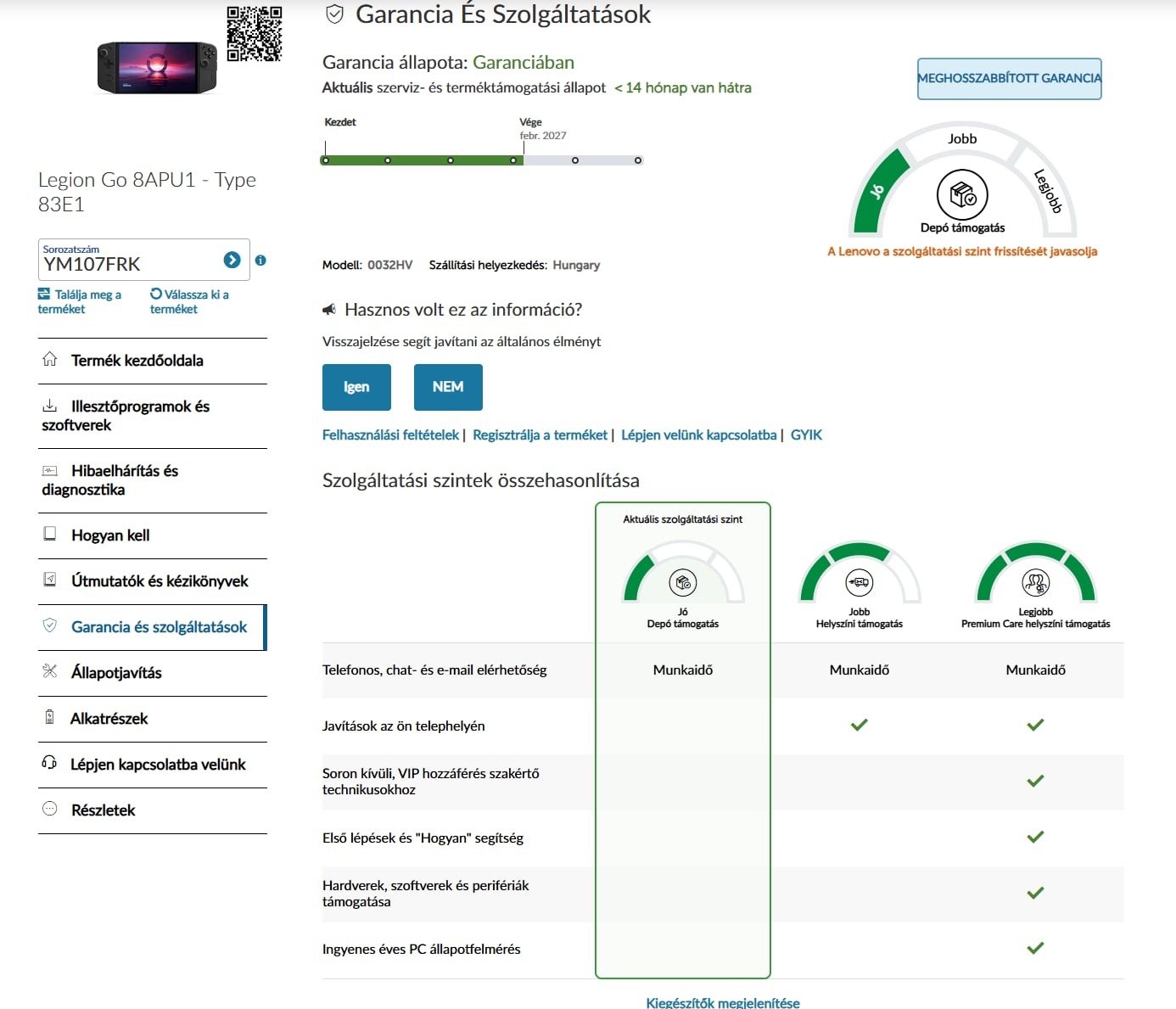
Task: Click the Találja meg a terméket link
Action: [80, 301]
